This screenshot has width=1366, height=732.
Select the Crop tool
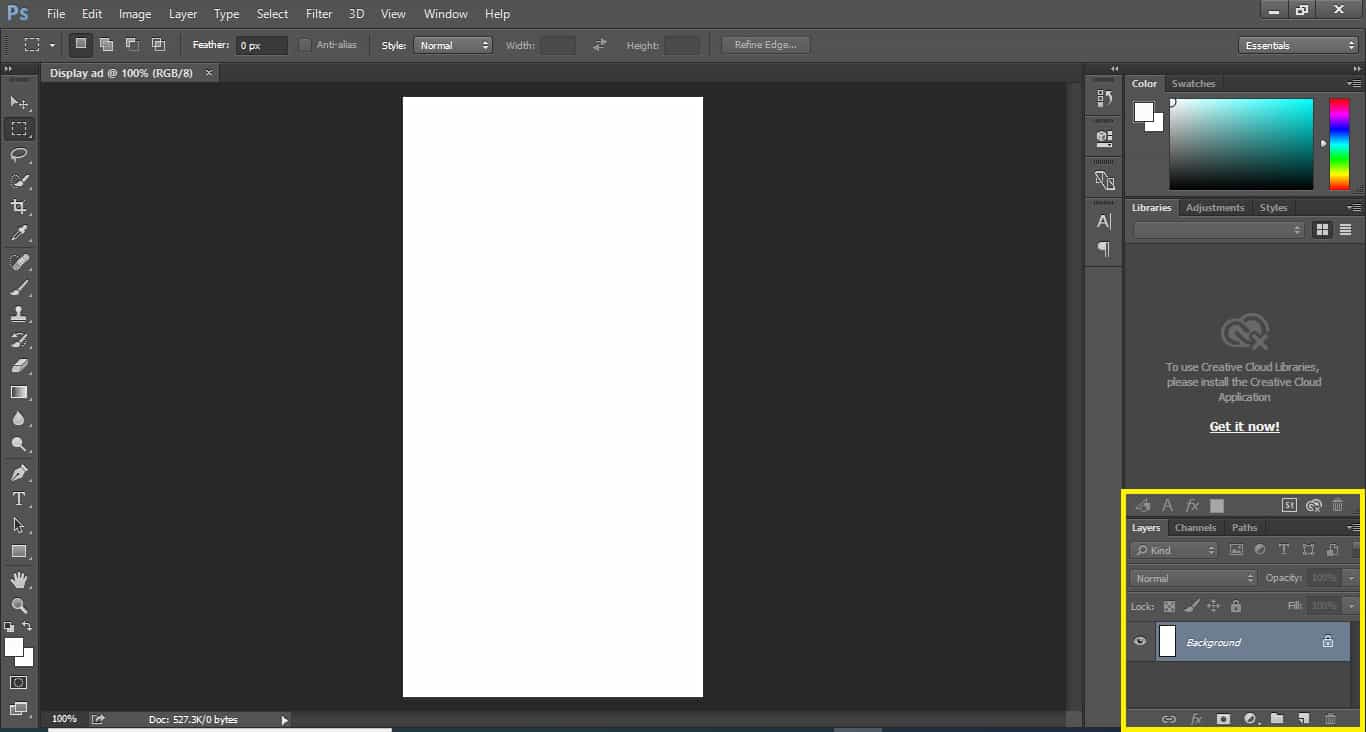tap(18, 207)
